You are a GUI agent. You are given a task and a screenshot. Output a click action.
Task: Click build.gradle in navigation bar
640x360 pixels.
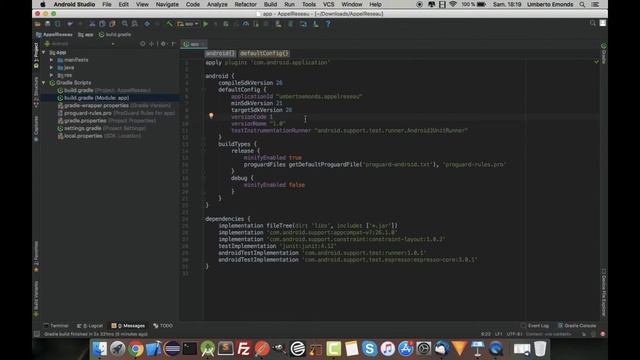coord(115,35)
